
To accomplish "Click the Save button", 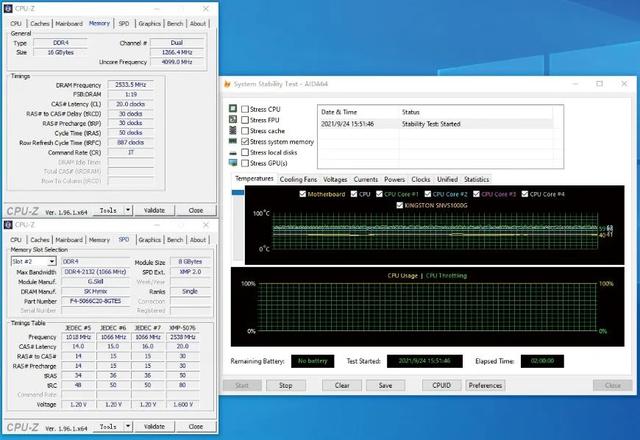I will point(385,385).
